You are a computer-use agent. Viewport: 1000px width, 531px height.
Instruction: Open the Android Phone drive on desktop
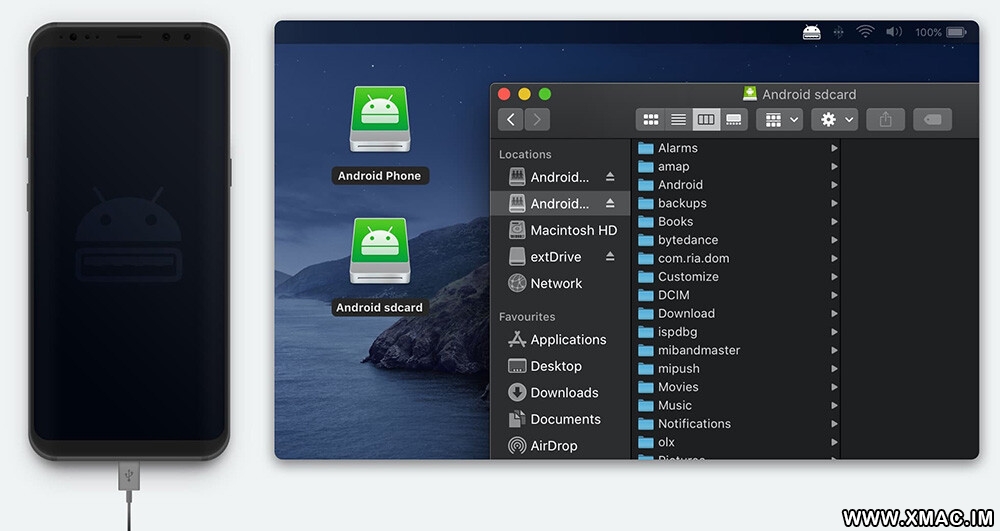point(380,120)
